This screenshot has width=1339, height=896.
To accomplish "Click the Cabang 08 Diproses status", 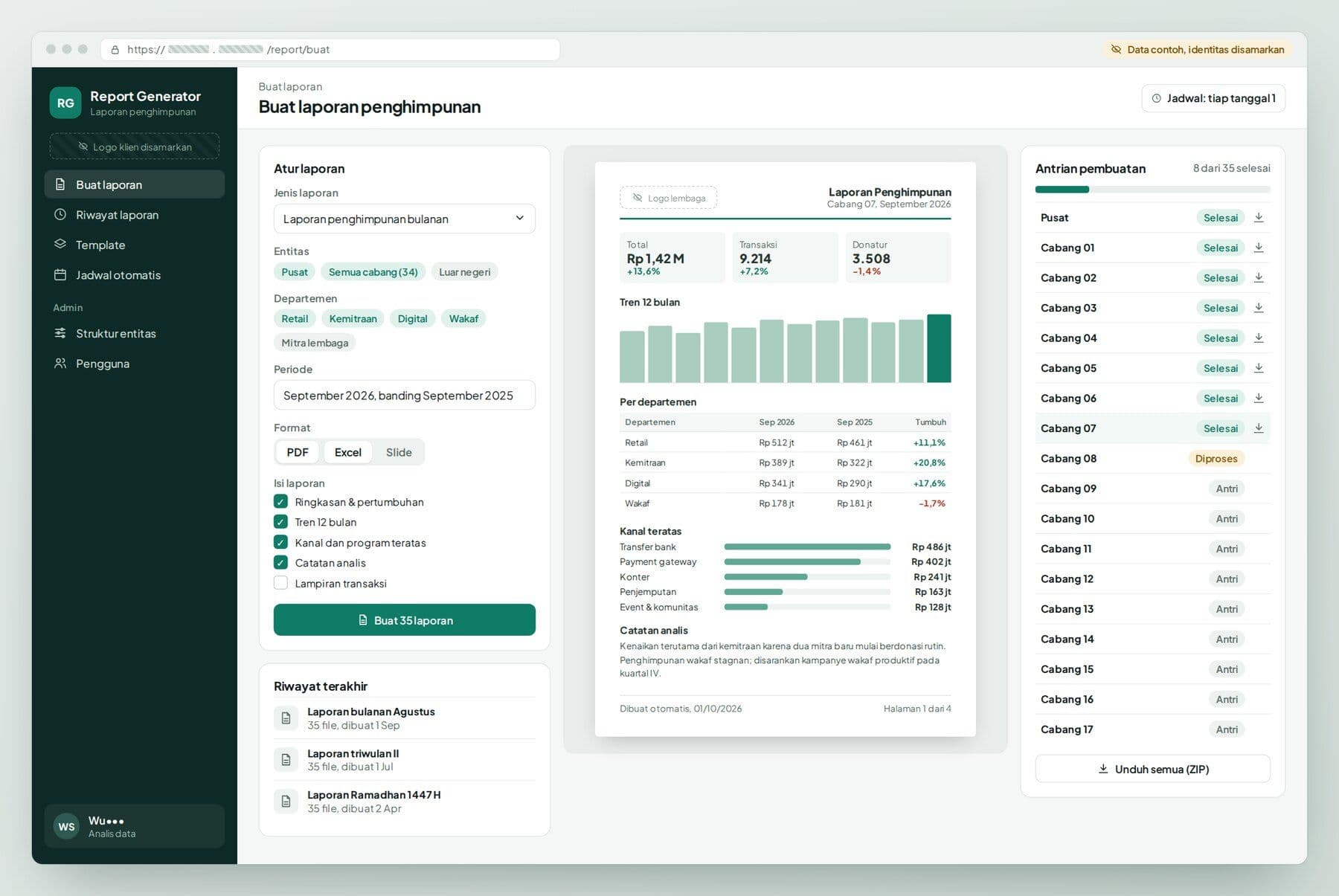I will 1216,458.
